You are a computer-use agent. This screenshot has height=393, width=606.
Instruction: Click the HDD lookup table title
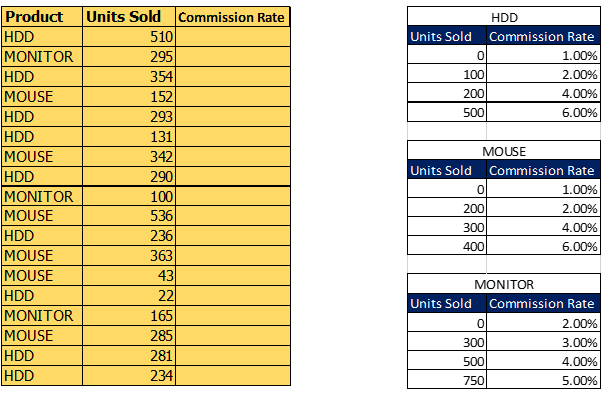coord(504,17)
